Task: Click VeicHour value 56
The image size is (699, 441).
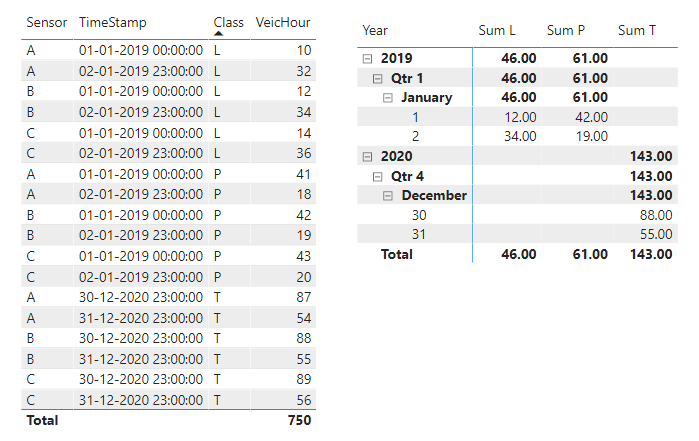Action: click(x=304, y=400)
